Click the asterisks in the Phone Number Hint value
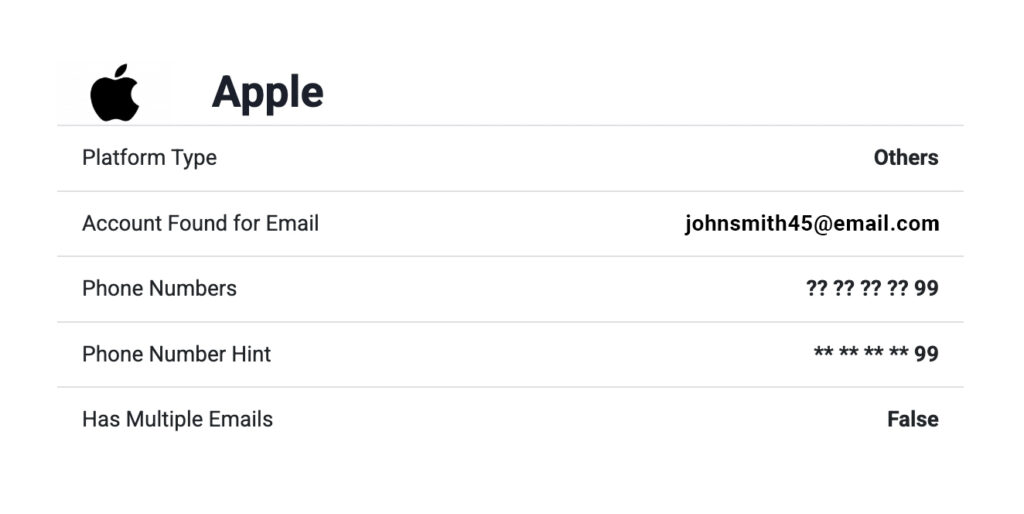This screenshot has width=1024, height=514. coord(860,353)
